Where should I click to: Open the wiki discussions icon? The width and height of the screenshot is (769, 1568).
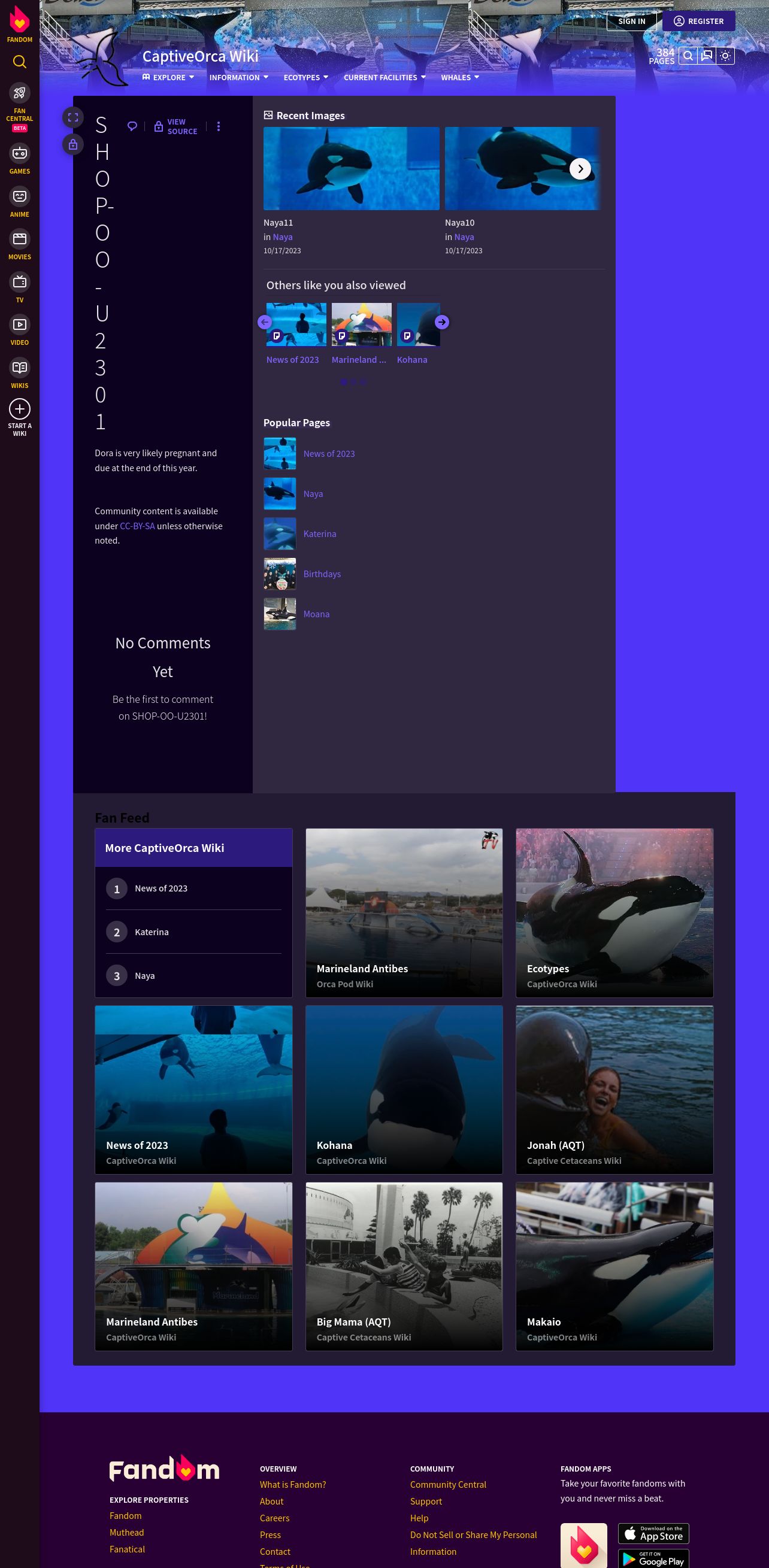point(706,56)
